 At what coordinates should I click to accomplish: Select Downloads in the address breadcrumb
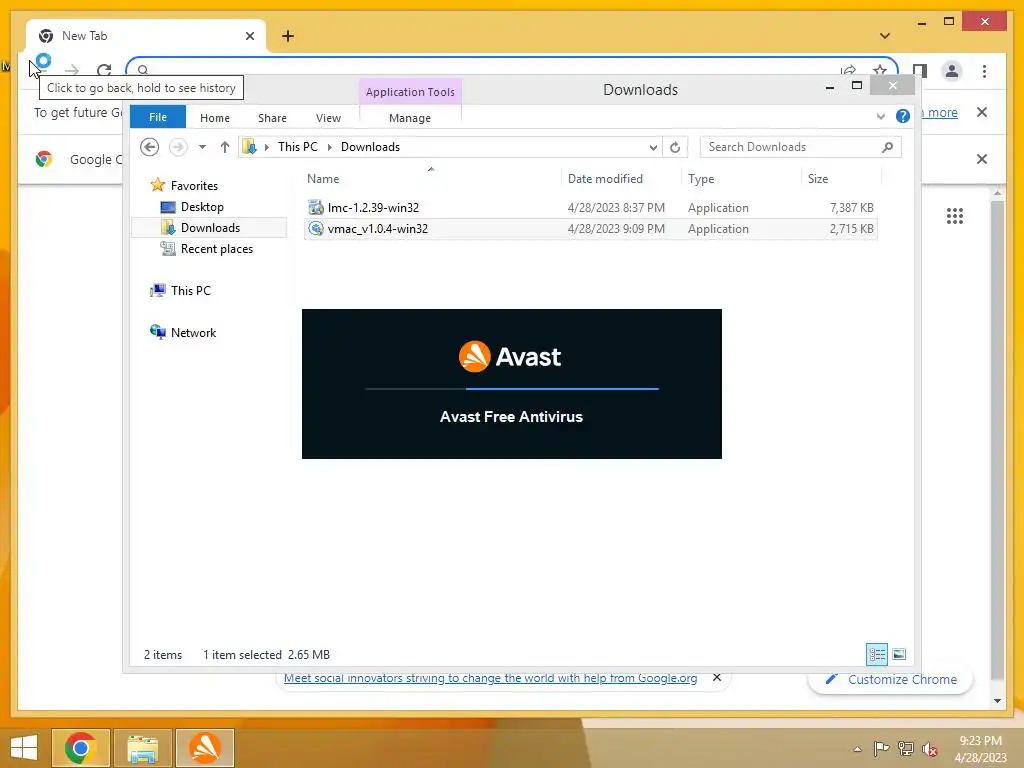(x=370, y=147)
